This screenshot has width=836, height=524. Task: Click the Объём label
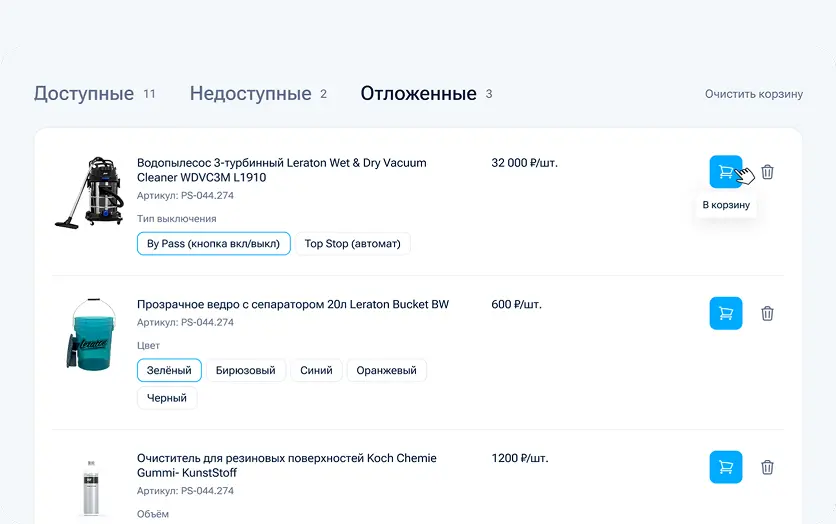[152, 514]
